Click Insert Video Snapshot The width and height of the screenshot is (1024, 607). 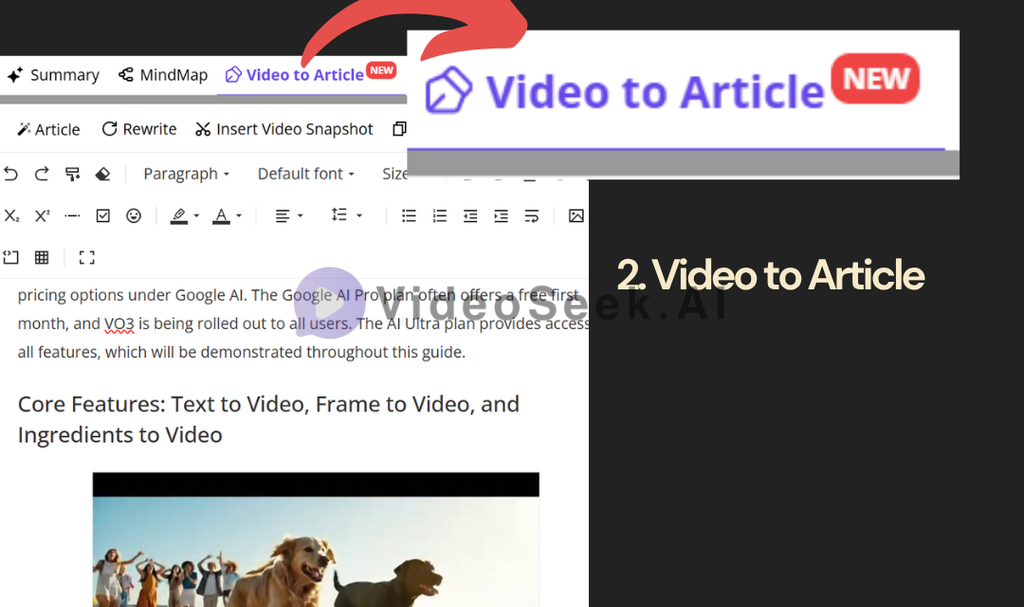click(x=284, y=129)
